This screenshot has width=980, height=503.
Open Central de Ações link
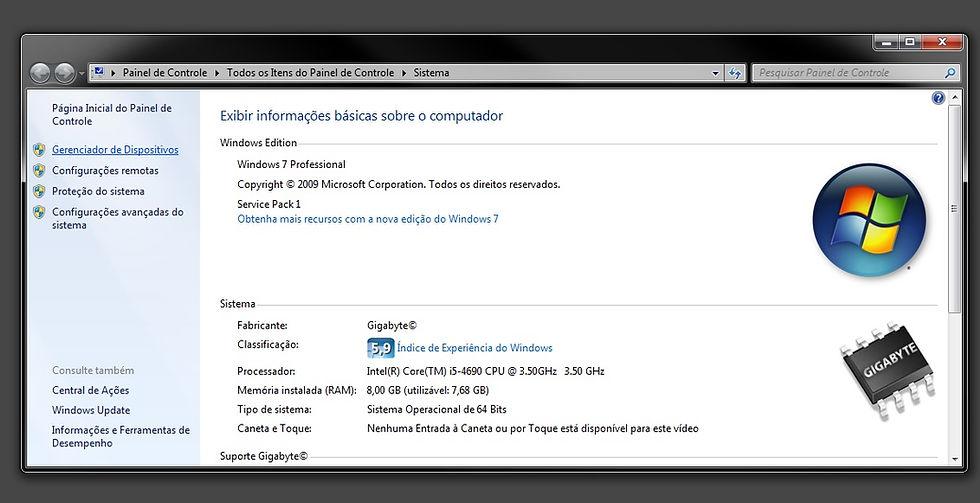(x=91, y=390)
